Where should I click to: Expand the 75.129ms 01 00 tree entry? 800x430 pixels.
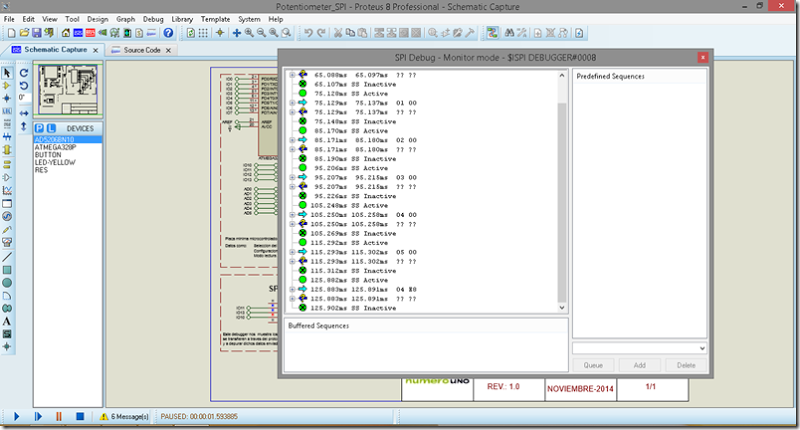point(291,102)
